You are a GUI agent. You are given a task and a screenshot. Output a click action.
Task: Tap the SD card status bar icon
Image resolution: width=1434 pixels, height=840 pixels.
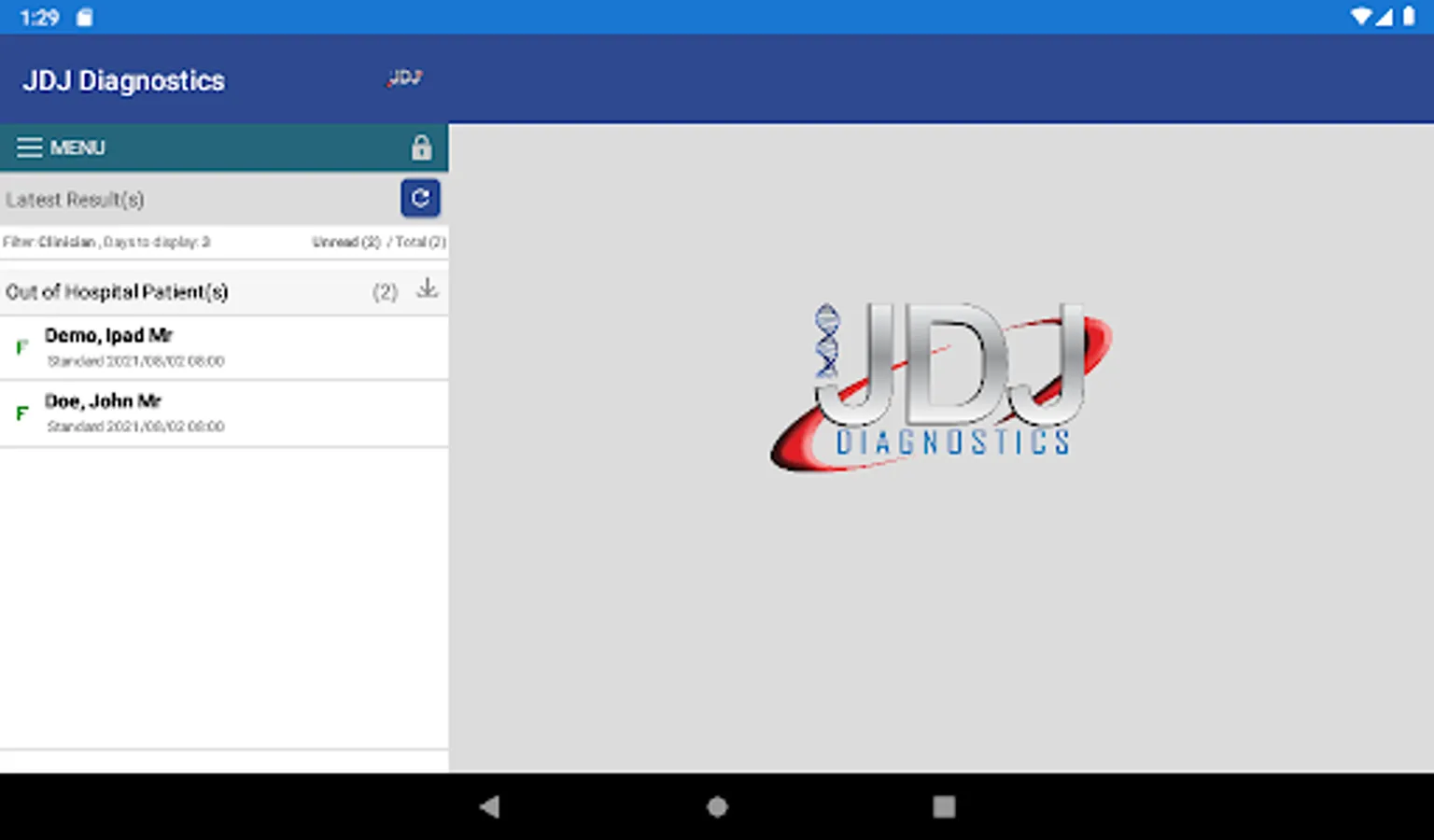tap(84, 17)
